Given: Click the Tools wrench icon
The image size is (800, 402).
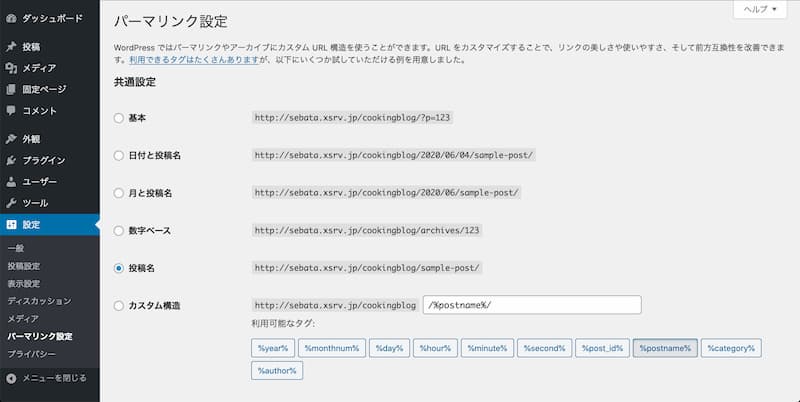Looking at the screenshot, I should (11, 203).
